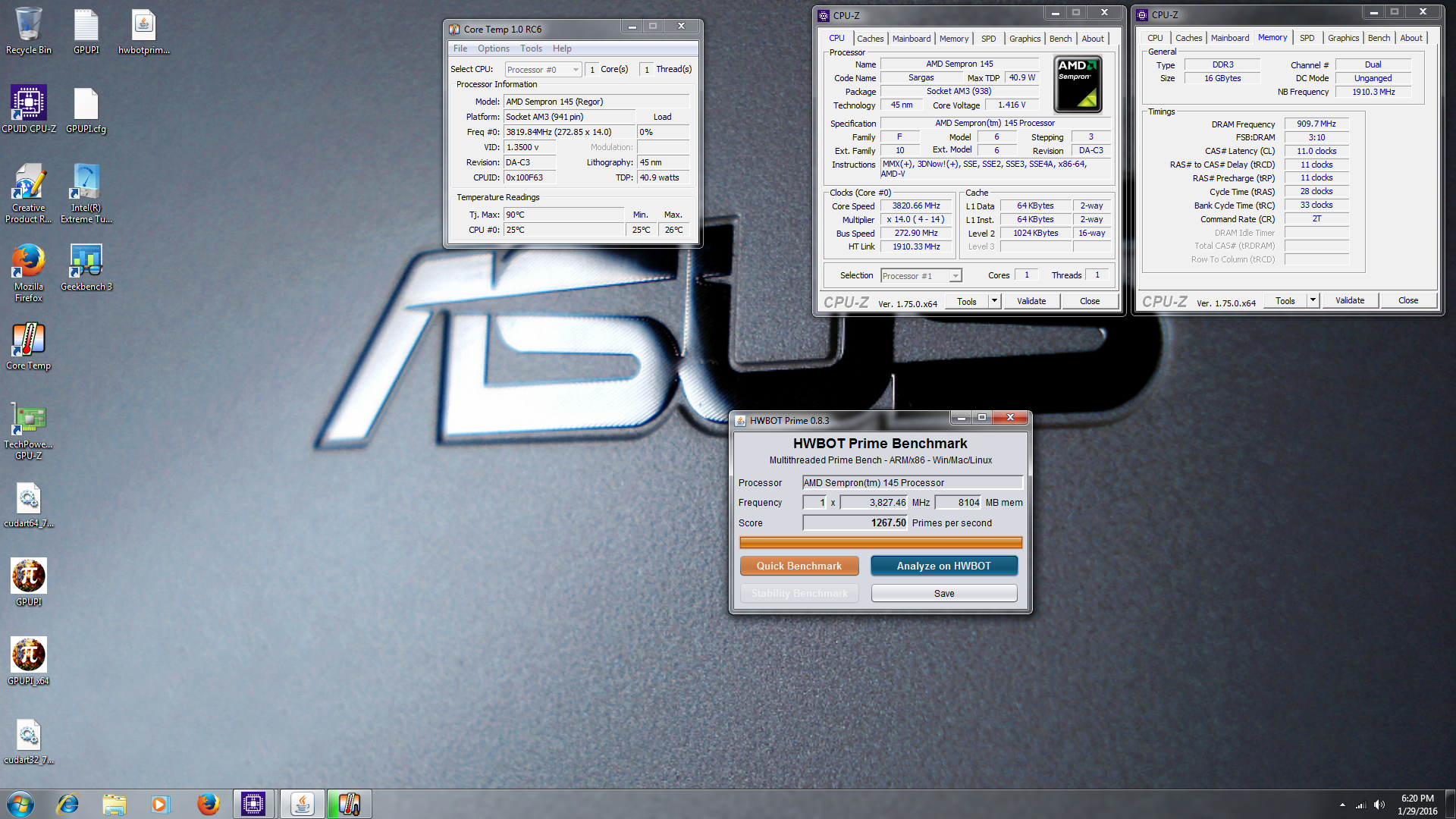
Task: Launch Core Temp desktop shortcut
Action: [x=29, y=346]
